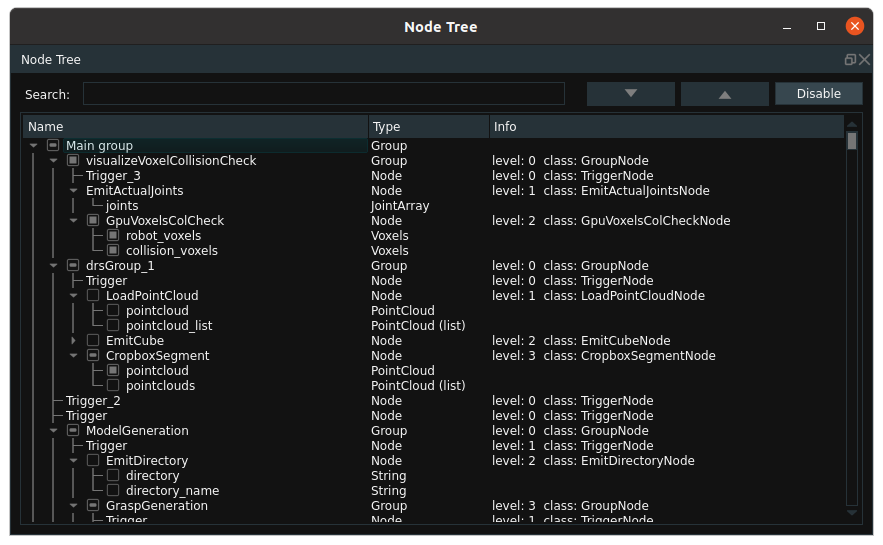Select the Trigger_3 tree row
Viewport: 883px width, 545px height.
(113, 176)
